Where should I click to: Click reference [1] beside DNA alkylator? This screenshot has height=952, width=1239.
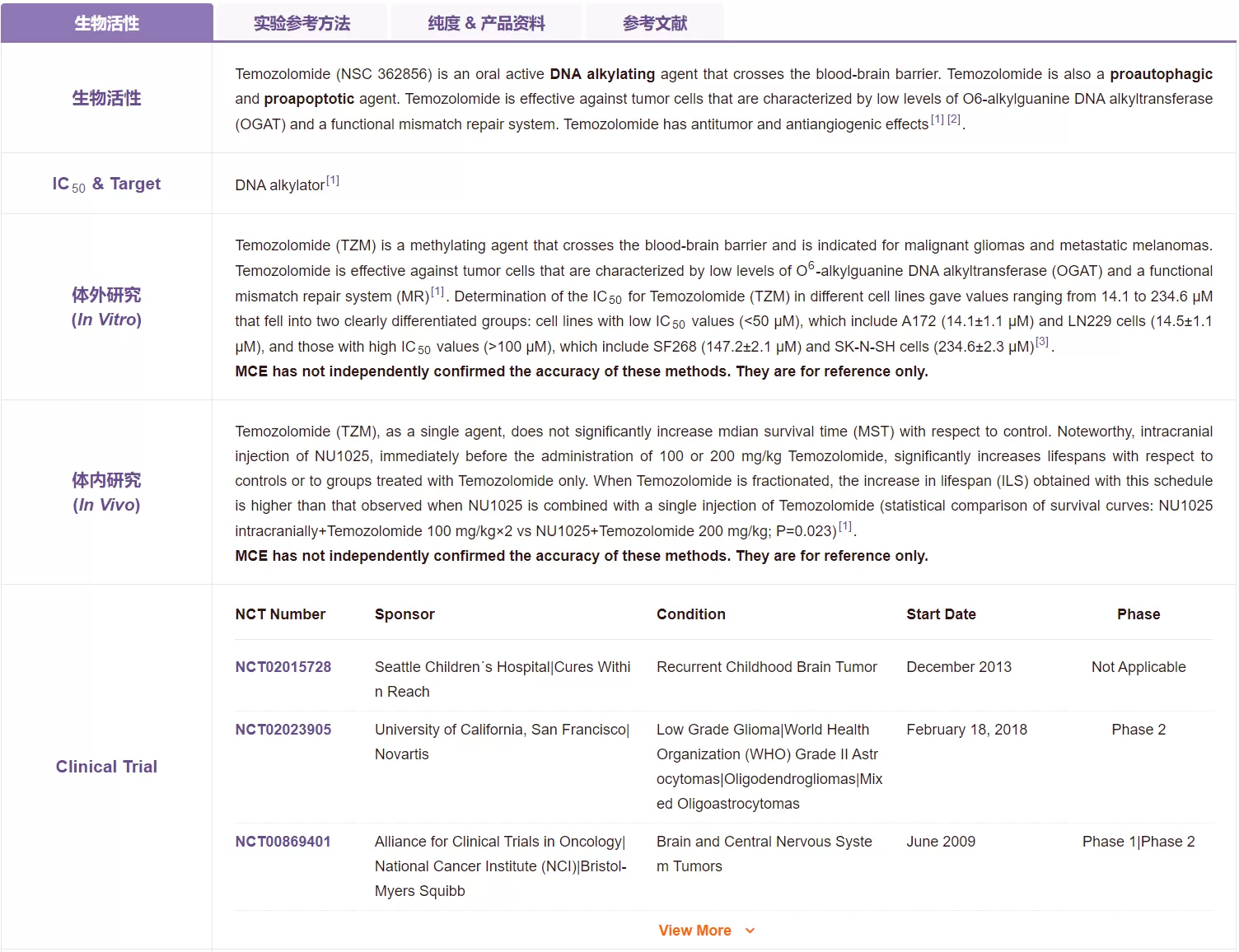[x=332, y=181]
